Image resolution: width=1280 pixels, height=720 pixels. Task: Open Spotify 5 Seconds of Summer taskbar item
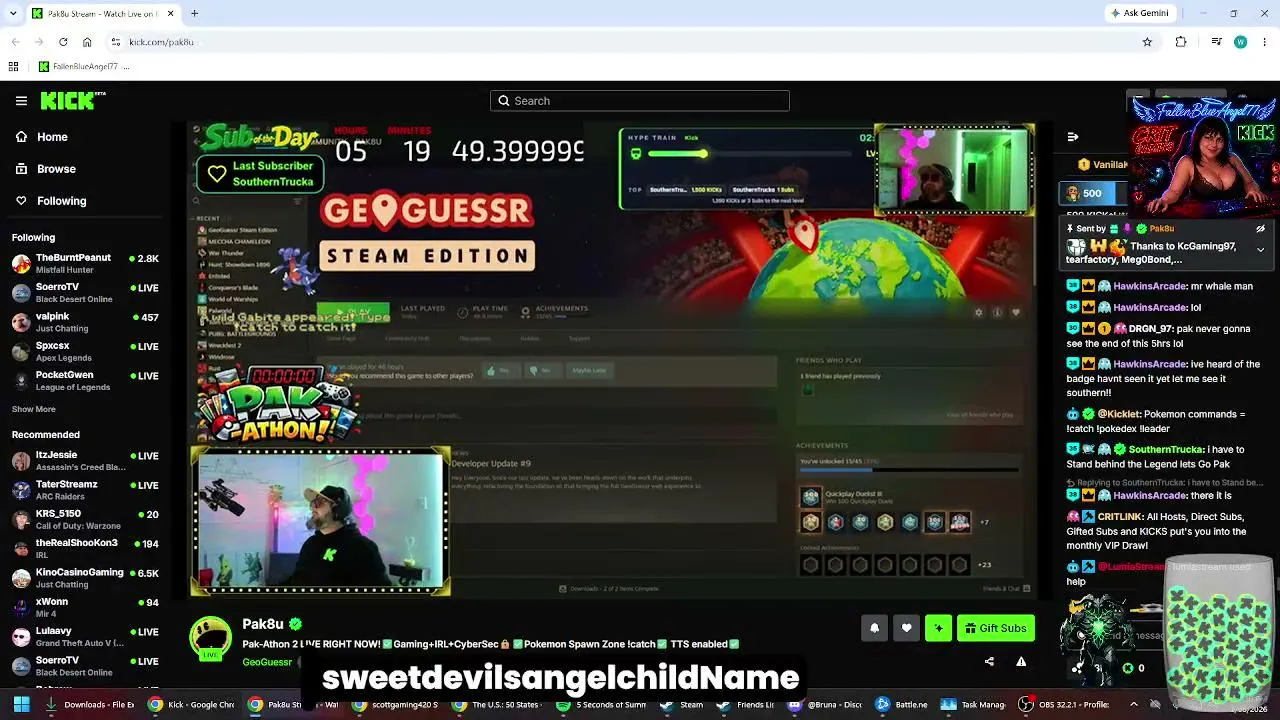point(601,704)
